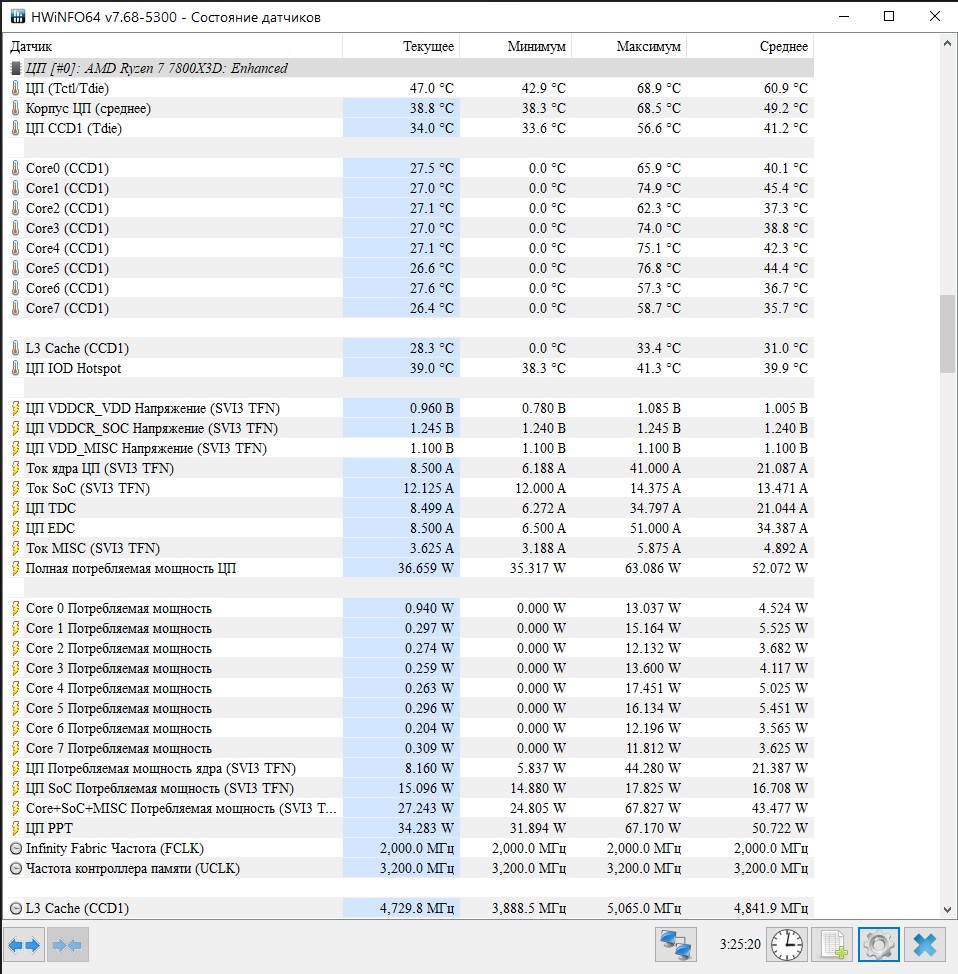Click the Минимум column header
Screen dimensions: 958x974
[x=516, y=47]
